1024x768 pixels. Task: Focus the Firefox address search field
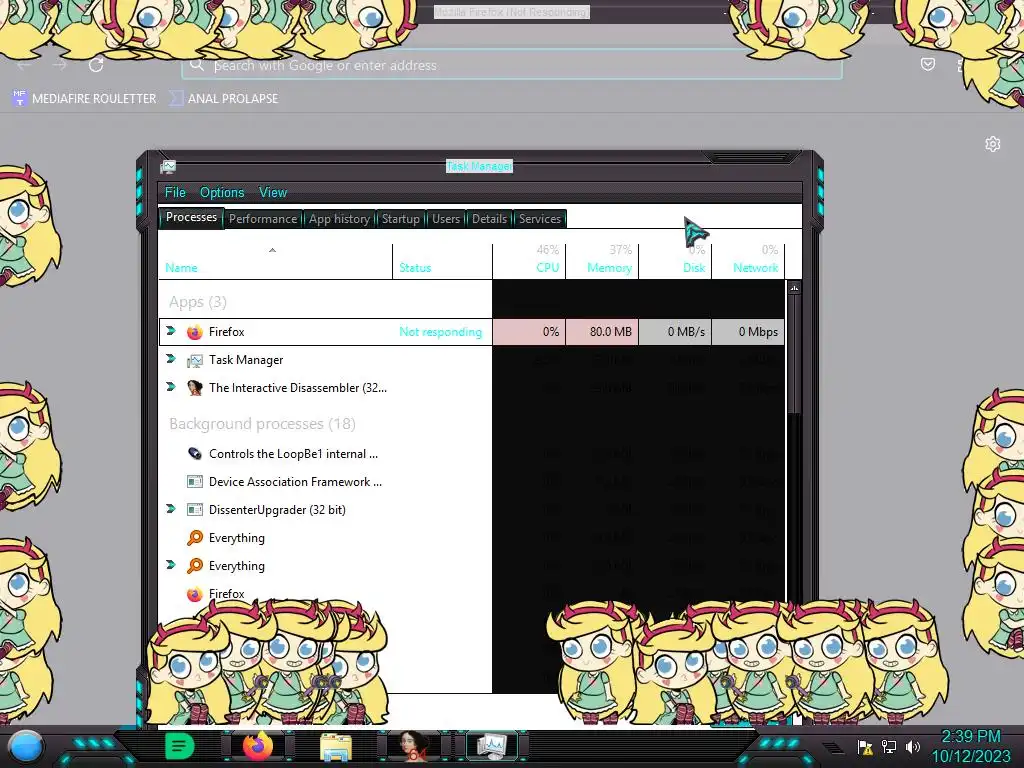[x=511, y=65]
